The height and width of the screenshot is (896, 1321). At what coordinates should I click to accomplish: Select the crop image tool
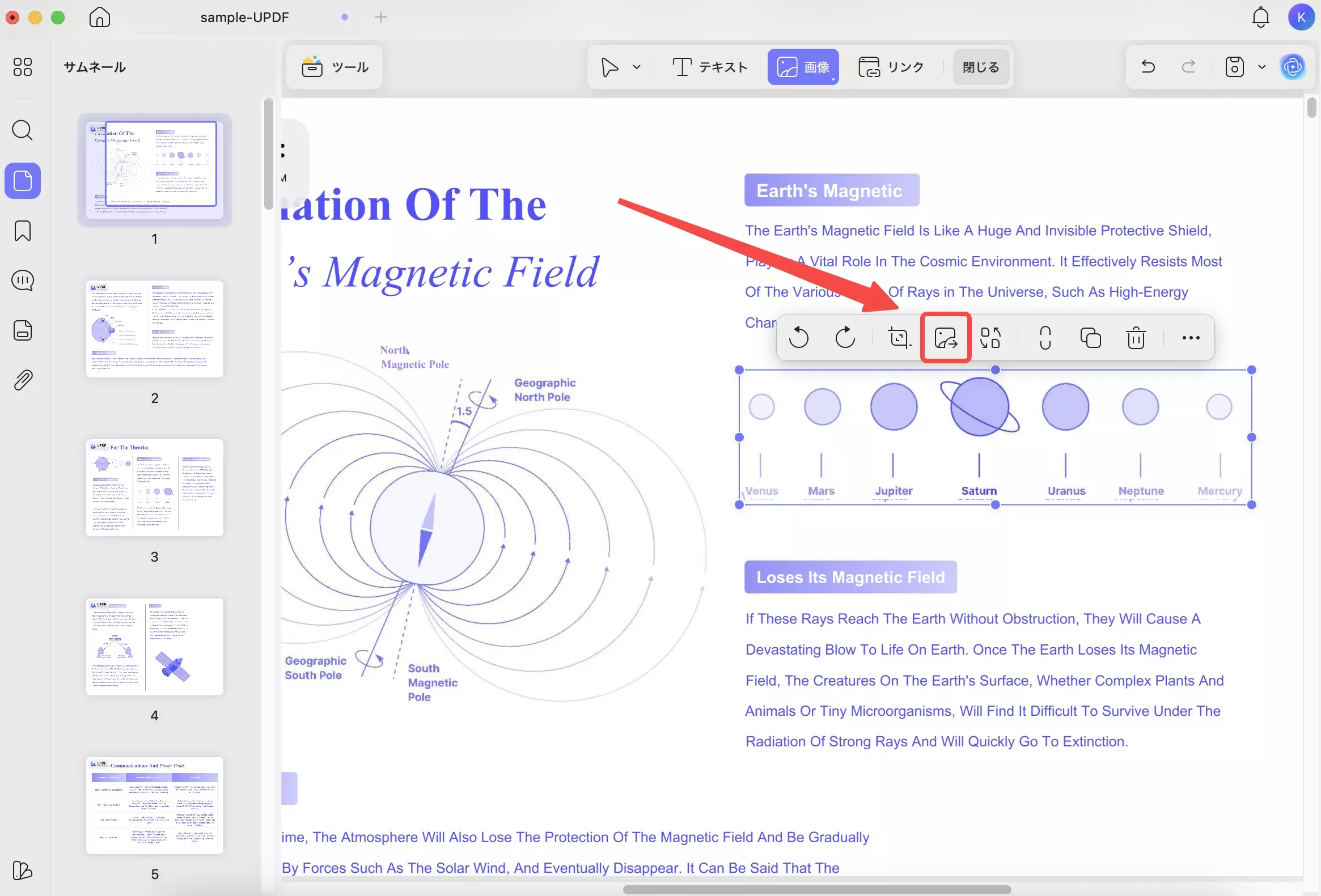point(899,338)
